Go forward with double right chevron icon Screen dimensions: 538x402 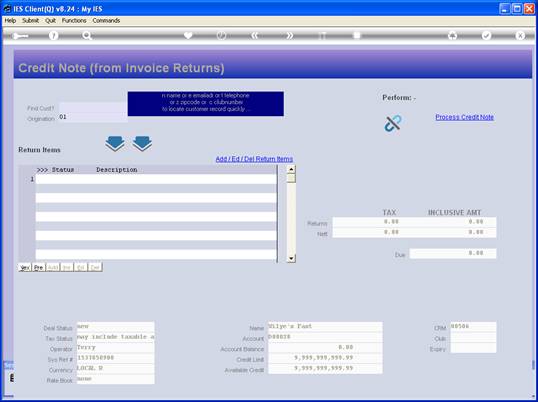point(290,36)
